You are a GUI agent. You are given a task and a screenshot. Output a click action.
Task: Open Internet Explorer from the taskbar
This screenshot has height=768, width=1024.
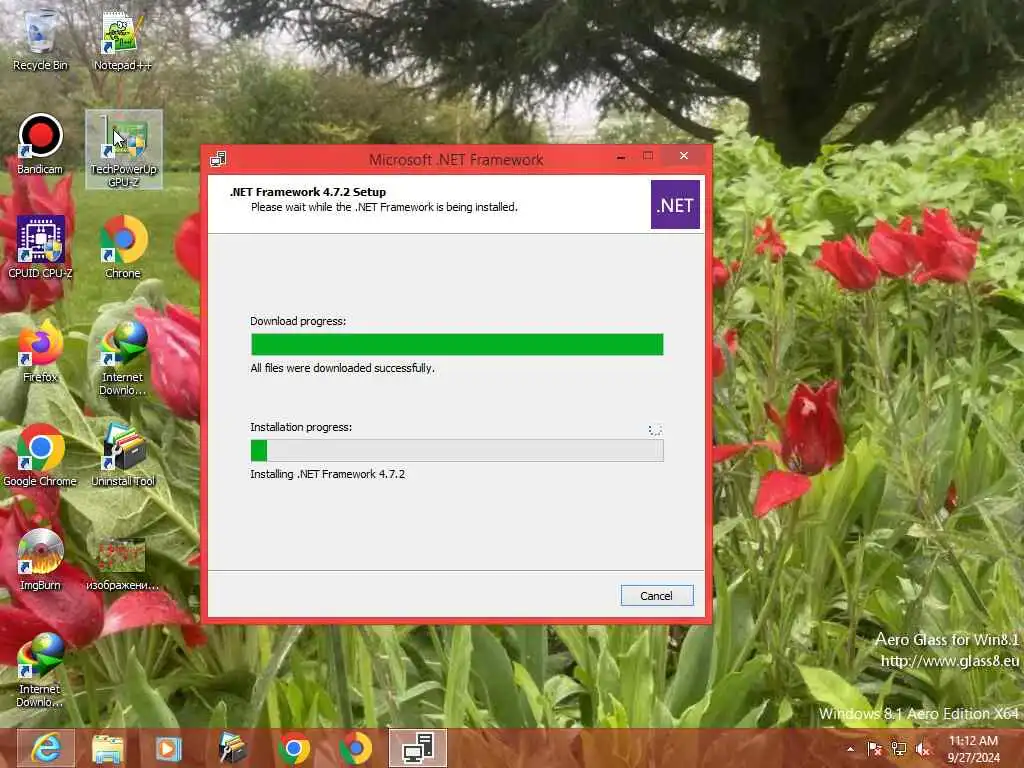(46, 748)
